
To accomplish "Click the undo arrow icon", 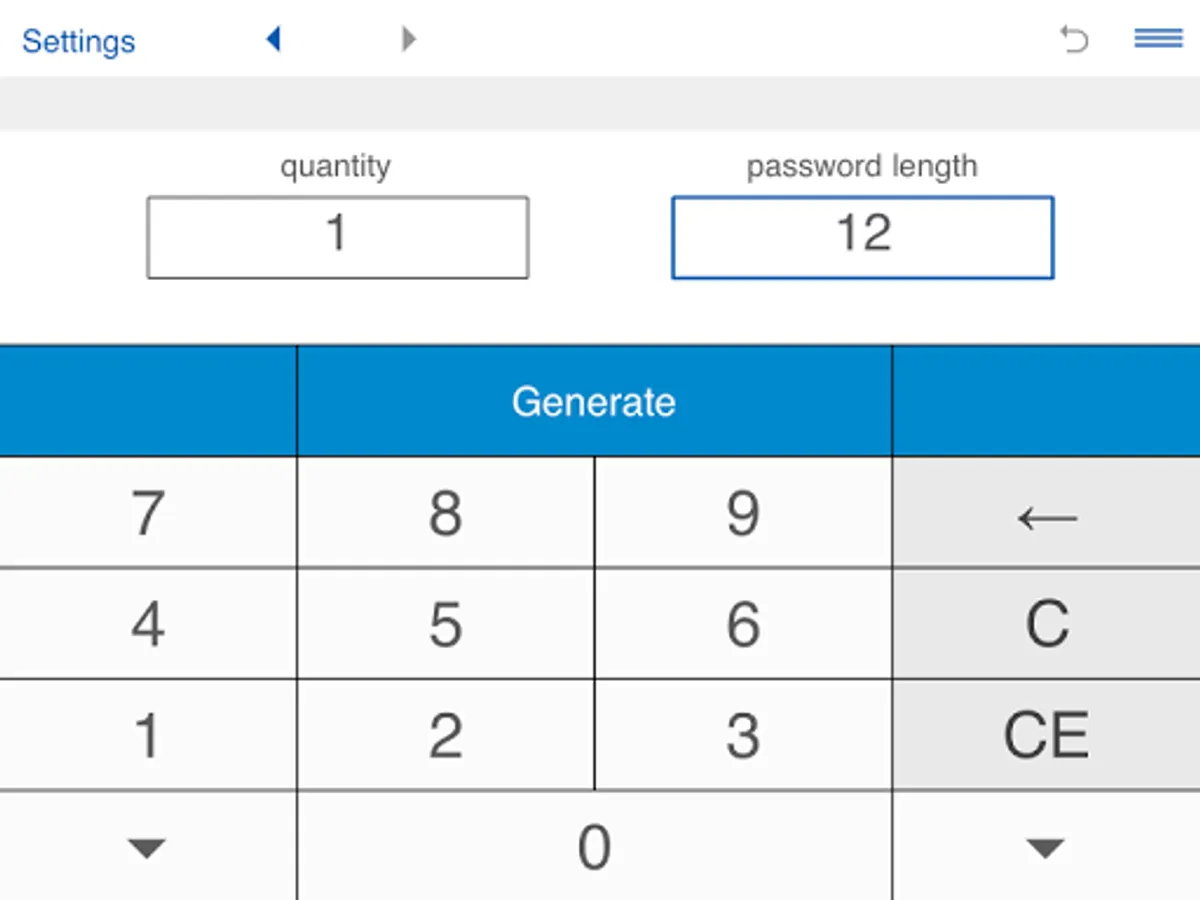I will [1074, 39].
